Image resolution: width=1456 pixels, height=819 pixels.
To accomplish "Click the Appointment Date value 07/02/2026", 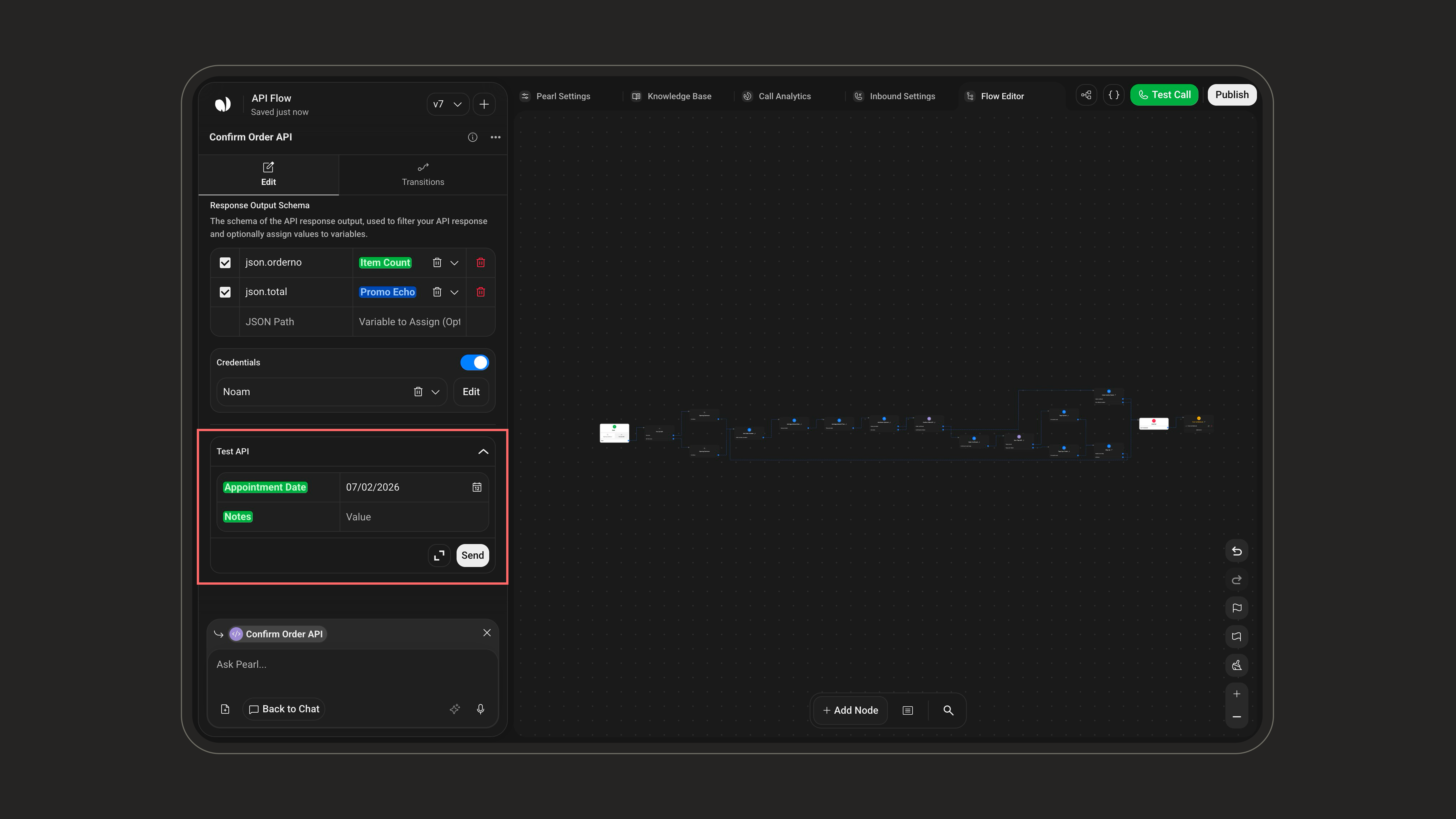I will point(373,487).
